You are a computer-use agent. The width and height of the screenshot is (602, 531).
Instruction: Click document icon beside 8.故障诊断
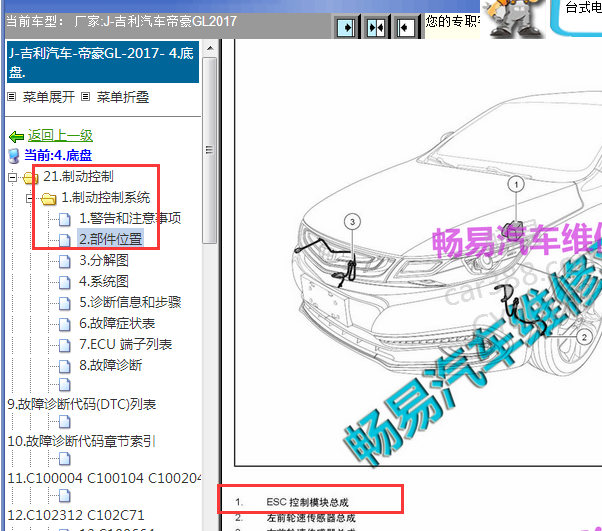(x=65, y=366)
